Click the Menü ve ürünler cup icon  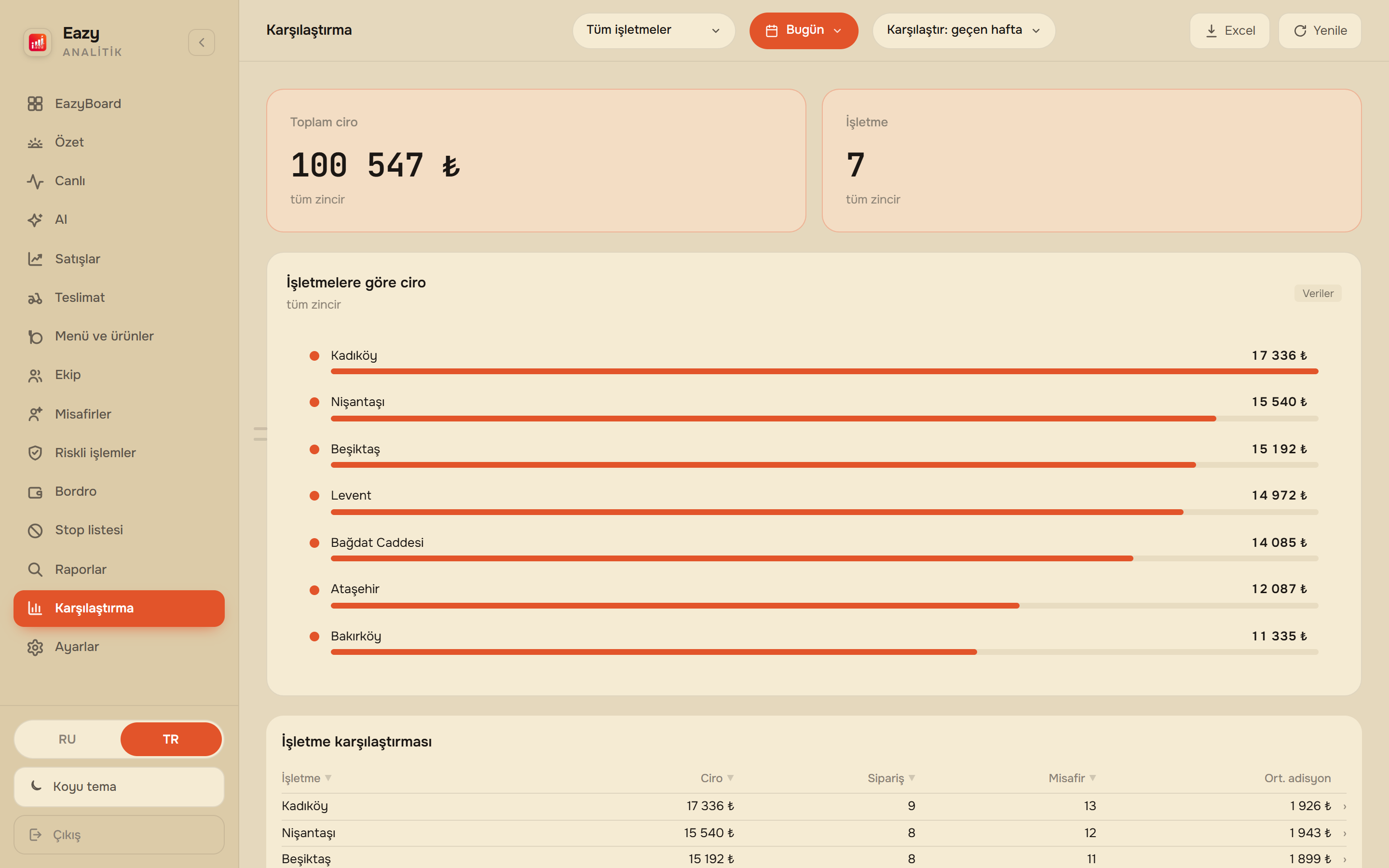pos(35,337)
